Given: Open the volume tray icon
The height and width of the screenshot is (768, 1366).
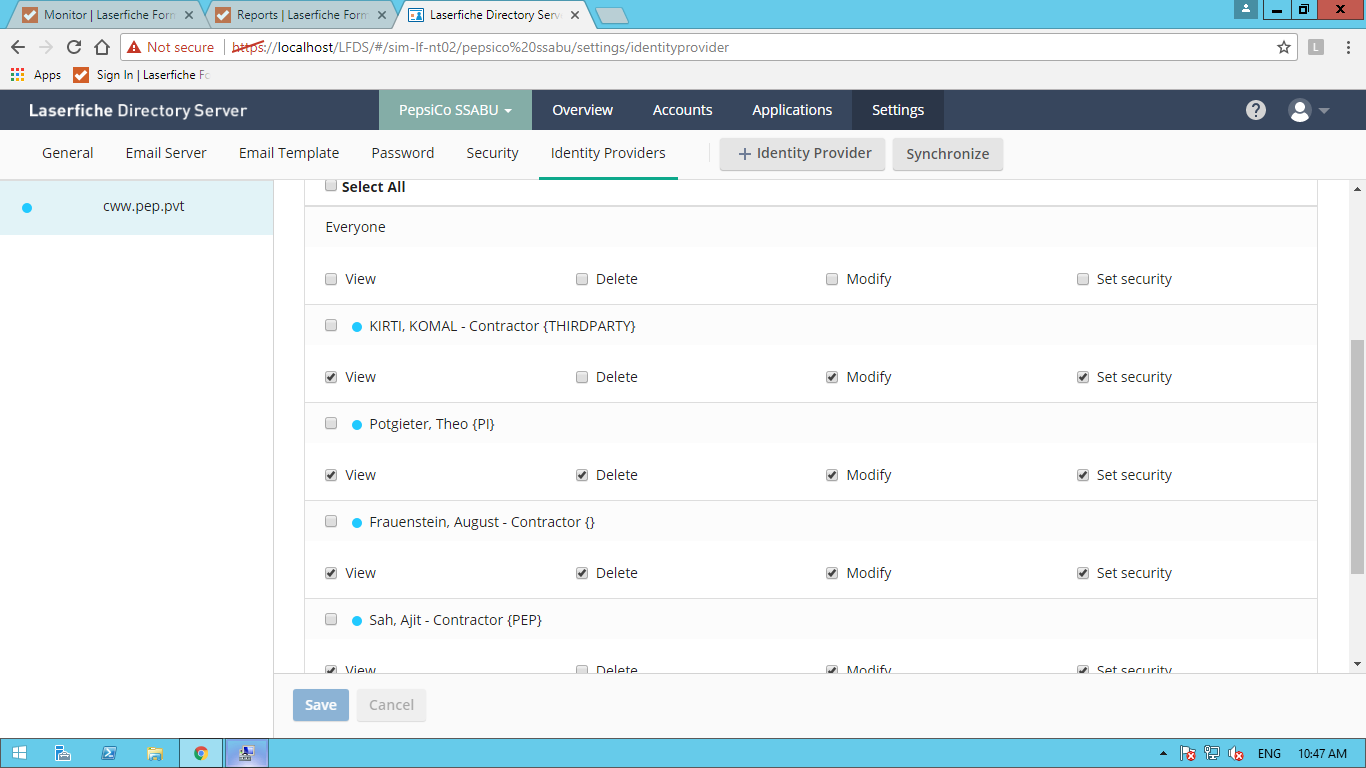Looking at the screenshot, I should click(x=1236, y=754).
